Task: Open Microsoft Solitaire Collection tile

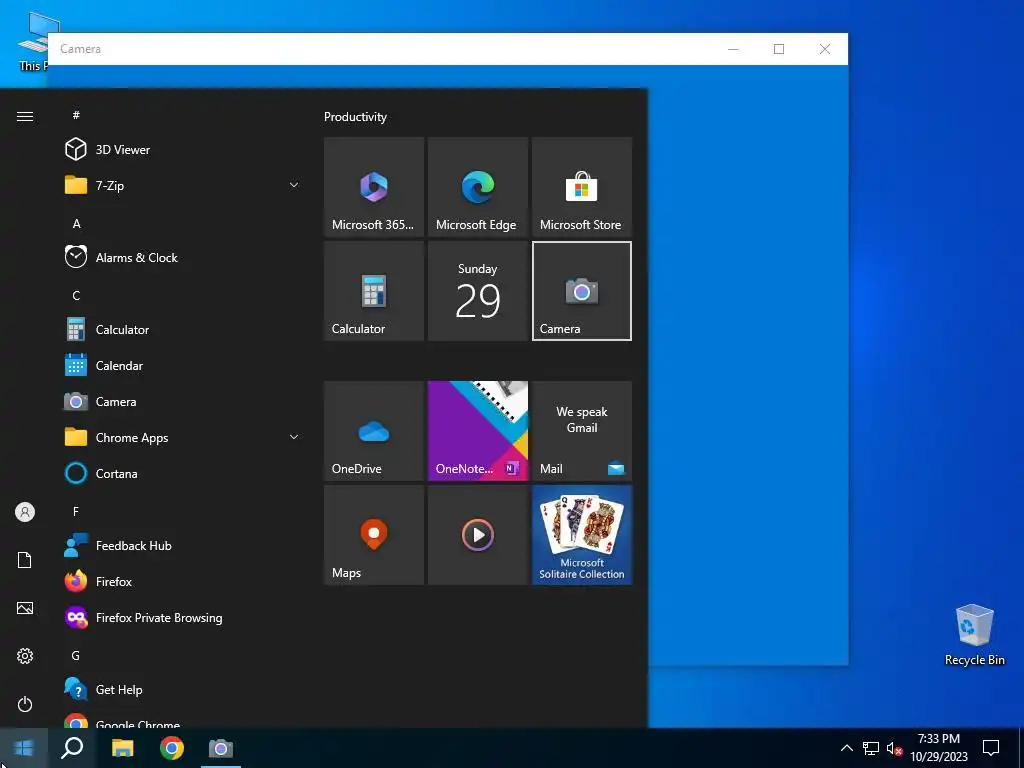Action: pos(582,535)
